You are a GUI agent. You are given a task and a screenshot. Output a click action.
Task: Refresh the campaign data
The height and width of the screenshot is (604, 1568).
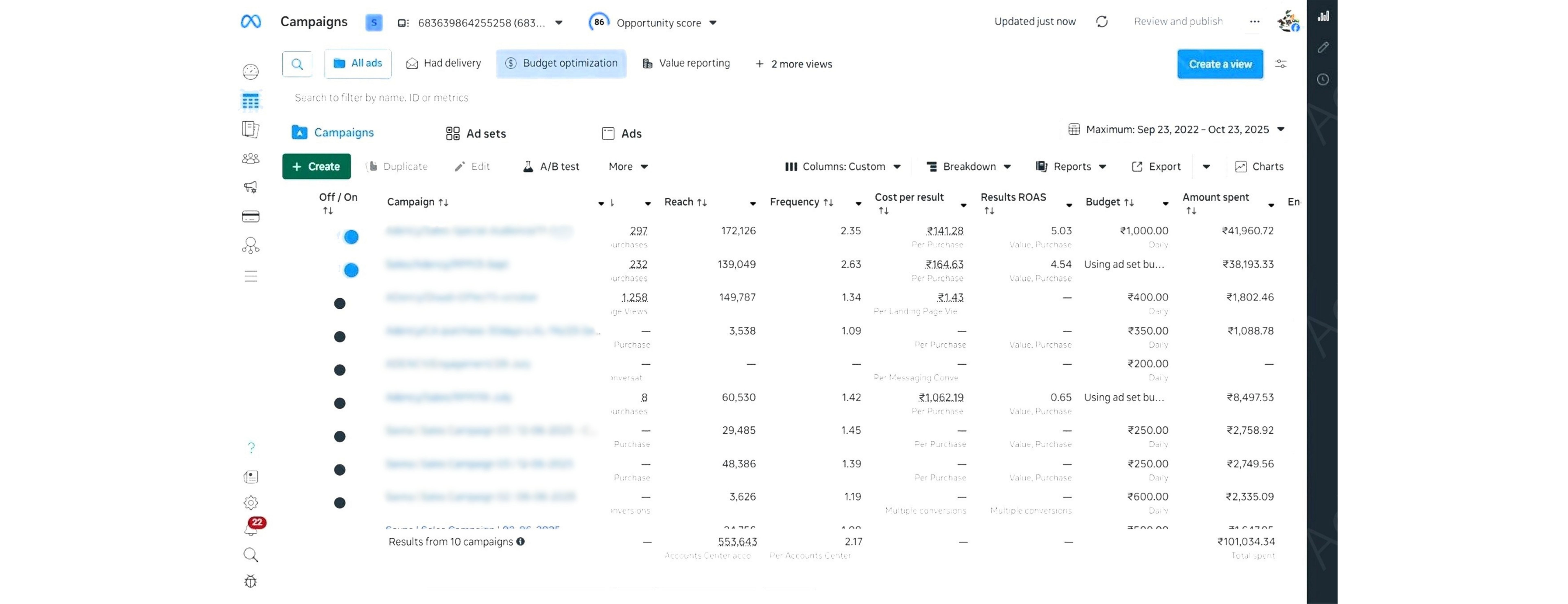pos(1102,22)
